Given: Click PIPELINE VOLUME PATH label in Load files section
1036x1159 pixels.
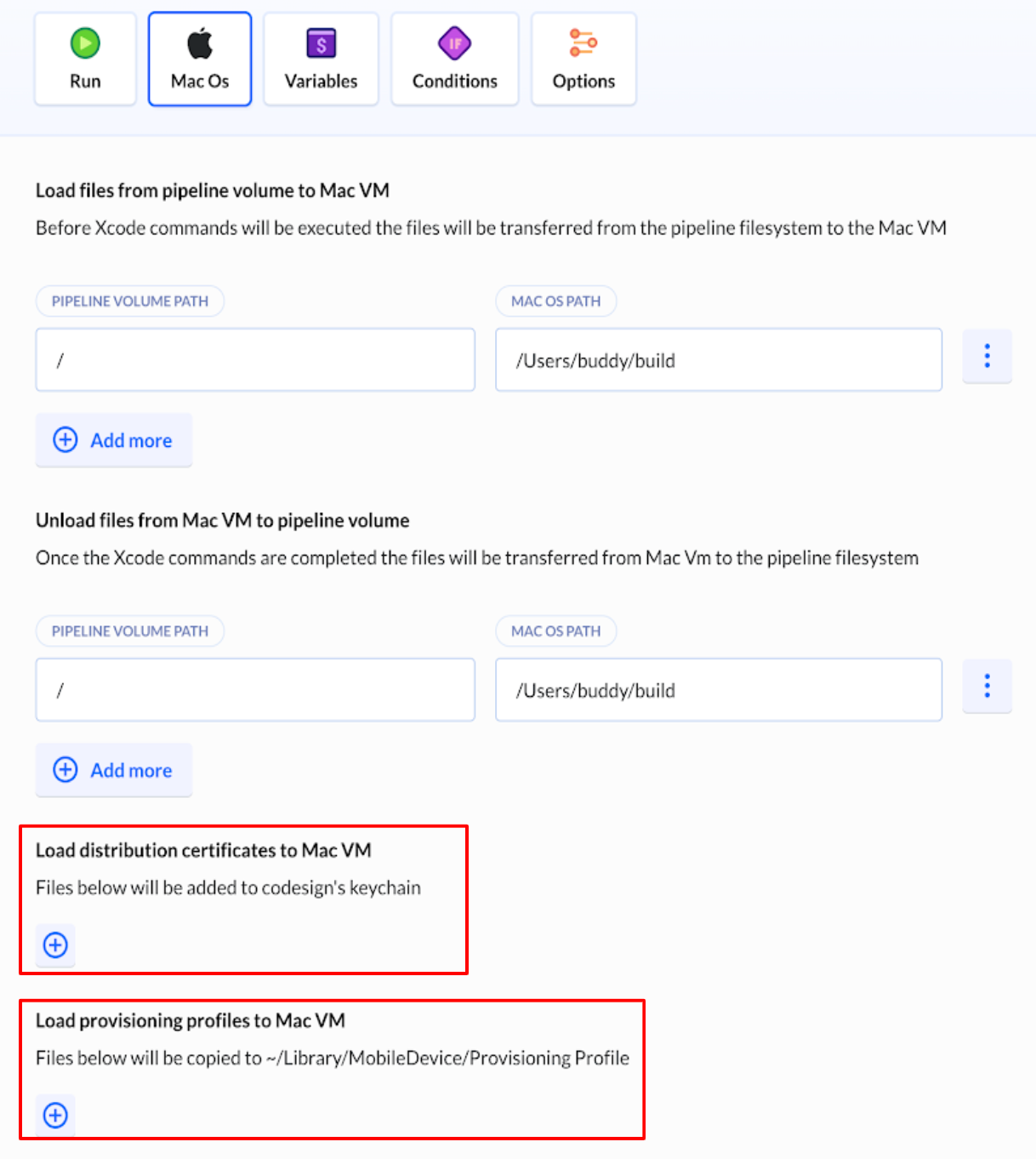Looking at the screenshot, I should [x=129, y=301].
